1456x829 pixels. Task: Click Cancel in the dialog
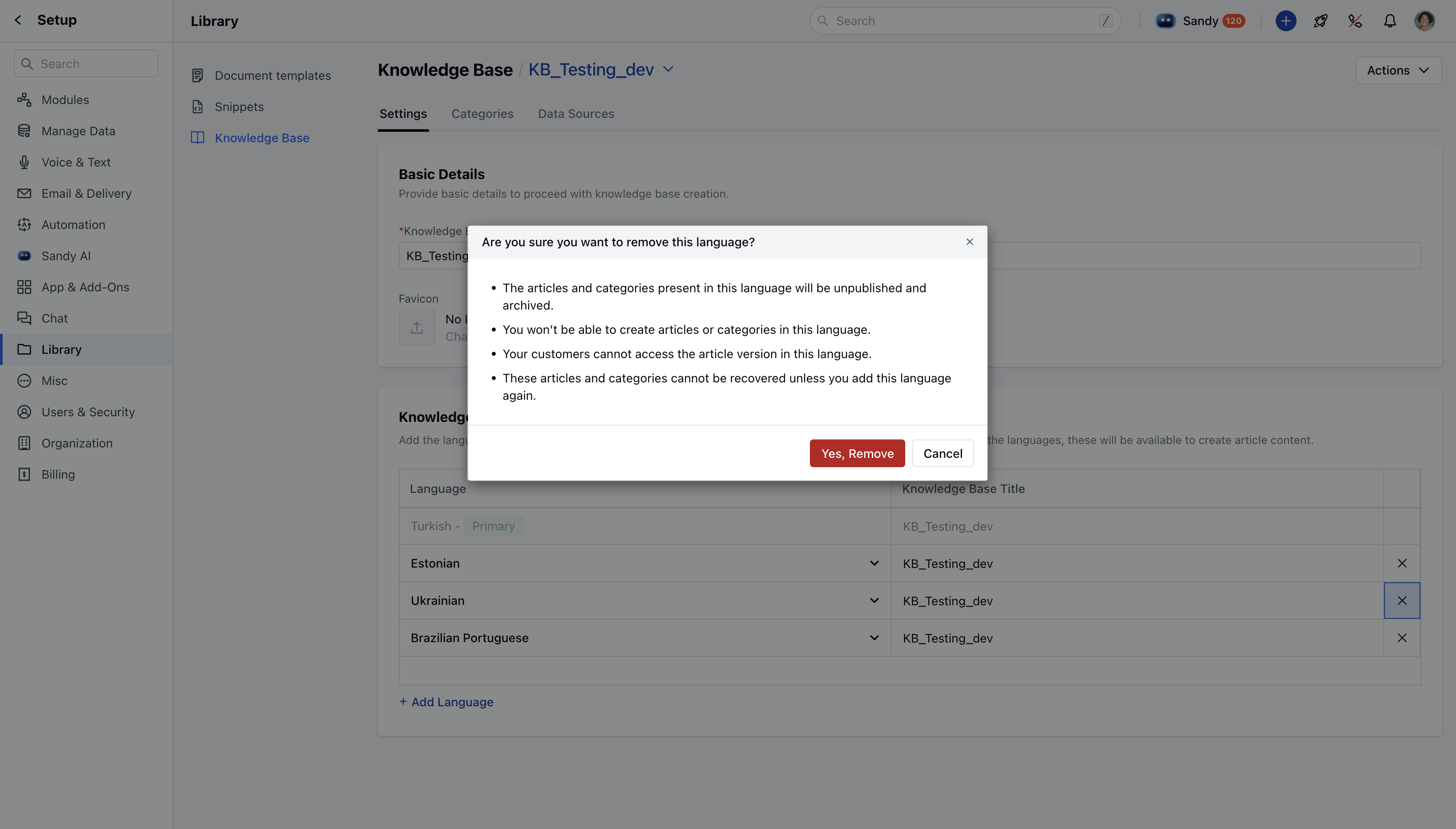pos(942,453)
